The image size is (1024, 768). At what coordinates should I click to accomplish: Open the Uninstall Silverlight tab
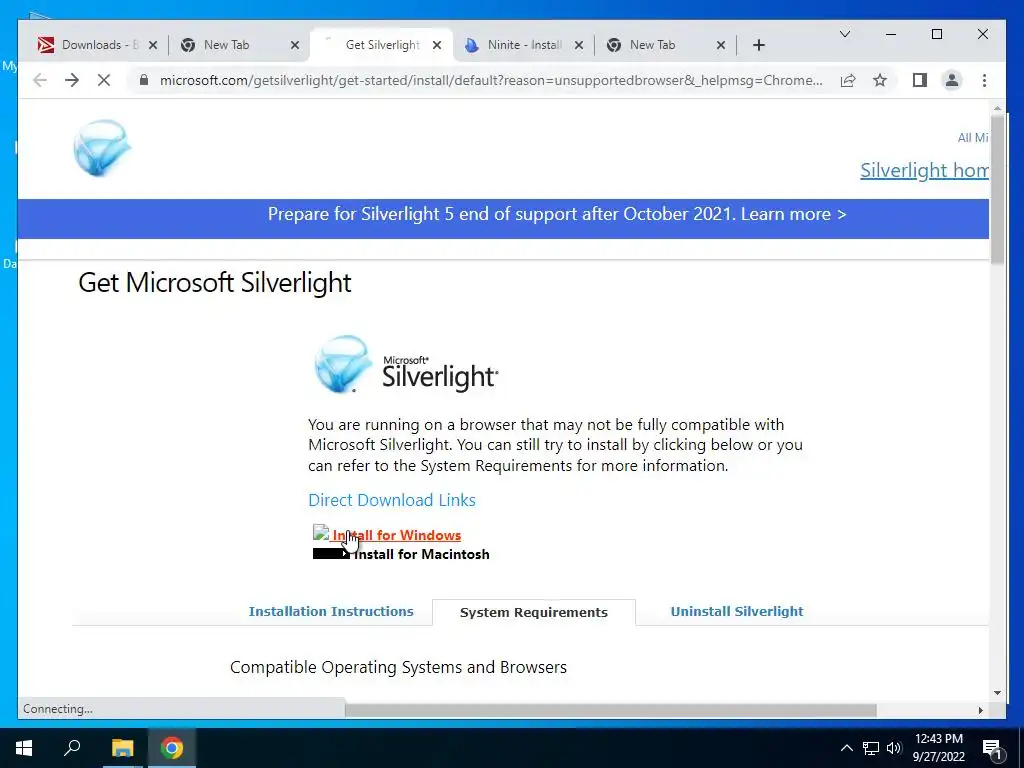737,611
